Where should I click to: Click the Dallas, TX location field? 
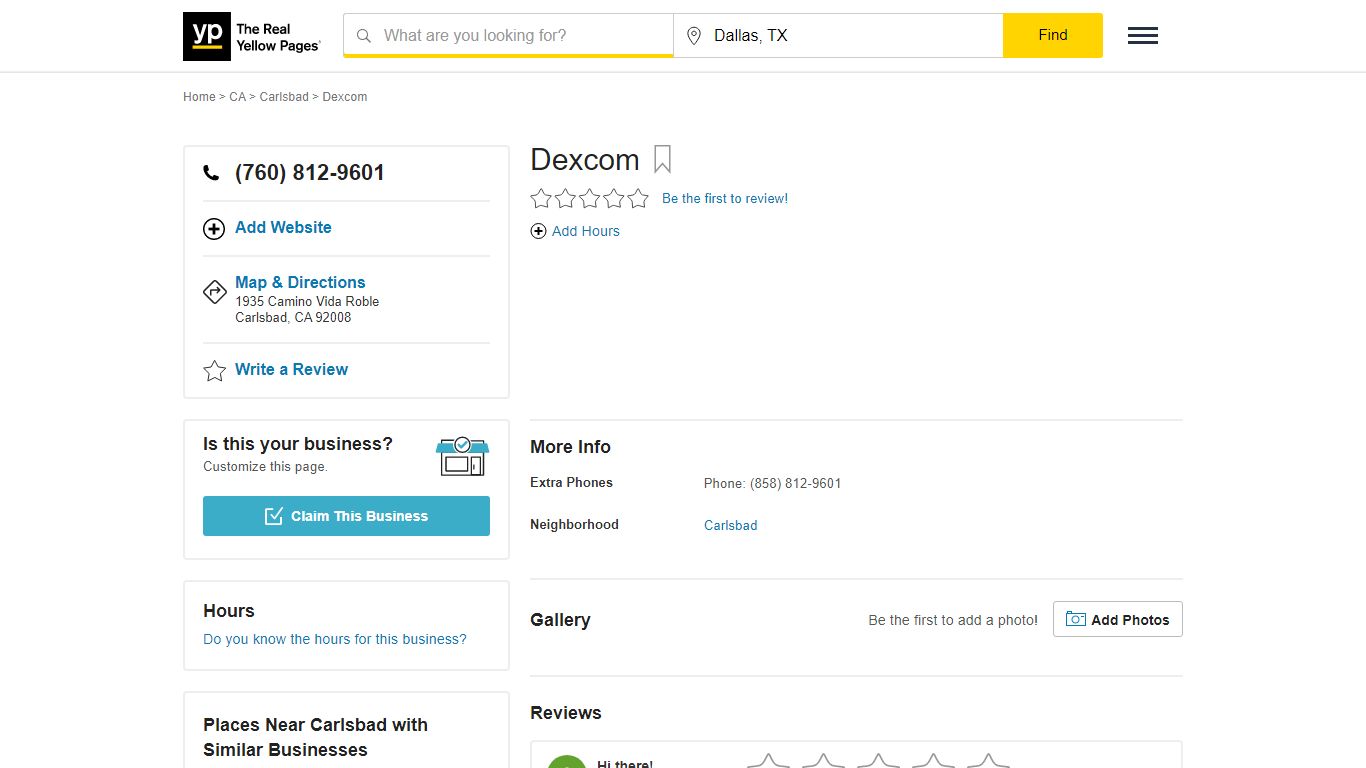(x=838, y=35)
